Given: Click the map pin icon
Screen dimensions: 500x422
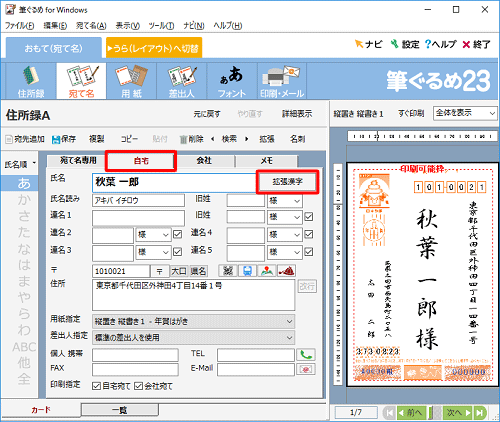Looking at the screenshot, I should [267, 271].
